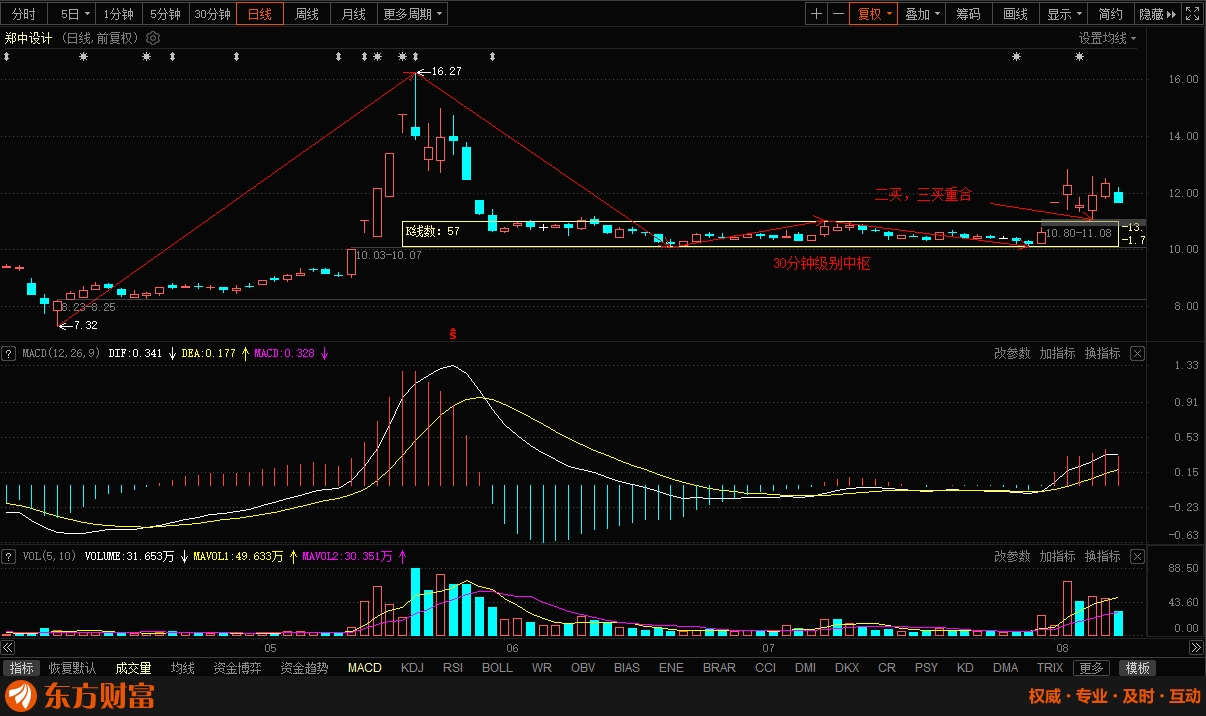The image size is (1206, 716).
Task: Switch to 5分钟 chart period
Action: tap(165, 14)
